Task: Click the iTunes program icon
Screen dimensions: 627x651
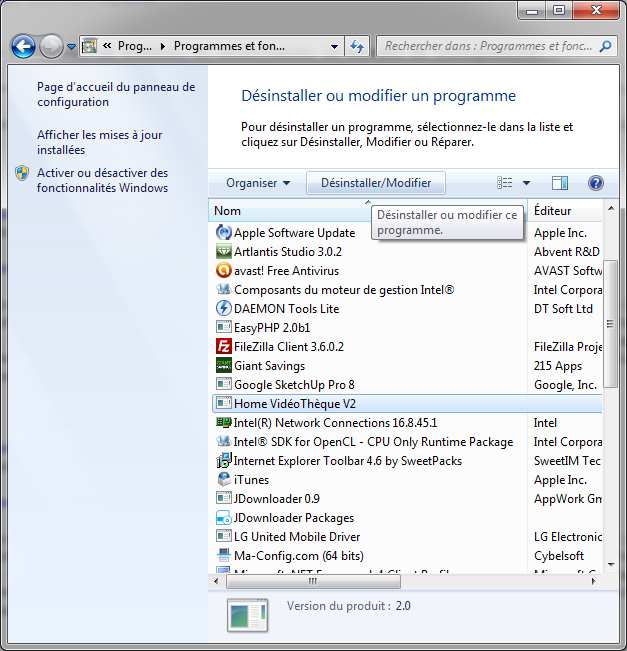Action: pyautogui.click(x=224, y=480)
